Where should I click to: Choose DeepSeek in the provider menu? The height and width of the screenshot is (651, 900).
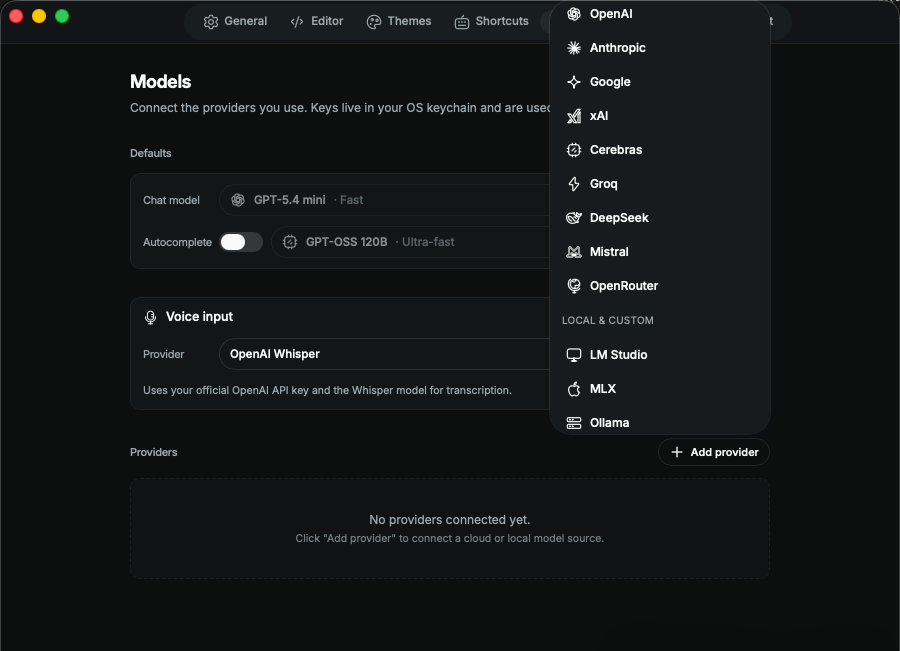[660, 218]
